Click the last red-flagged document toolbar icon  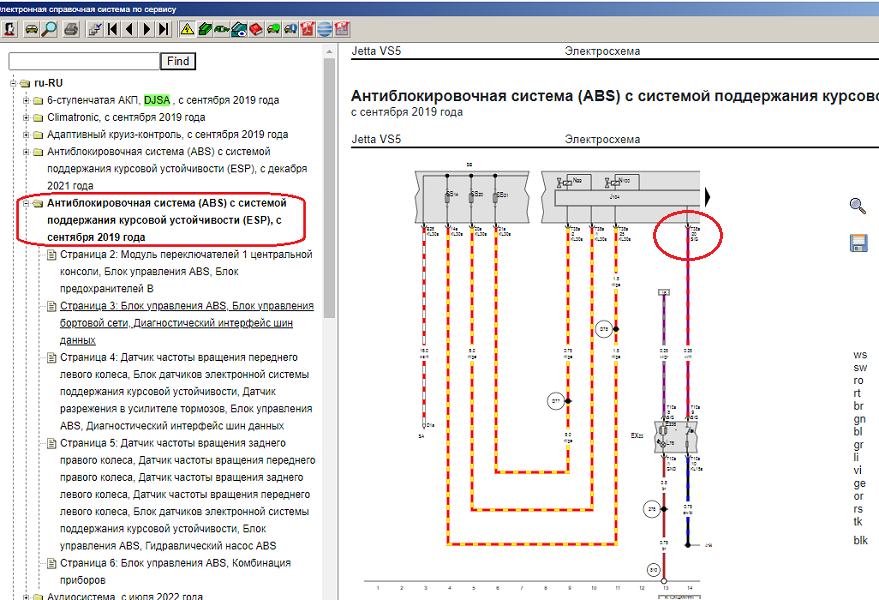[342, 29]
